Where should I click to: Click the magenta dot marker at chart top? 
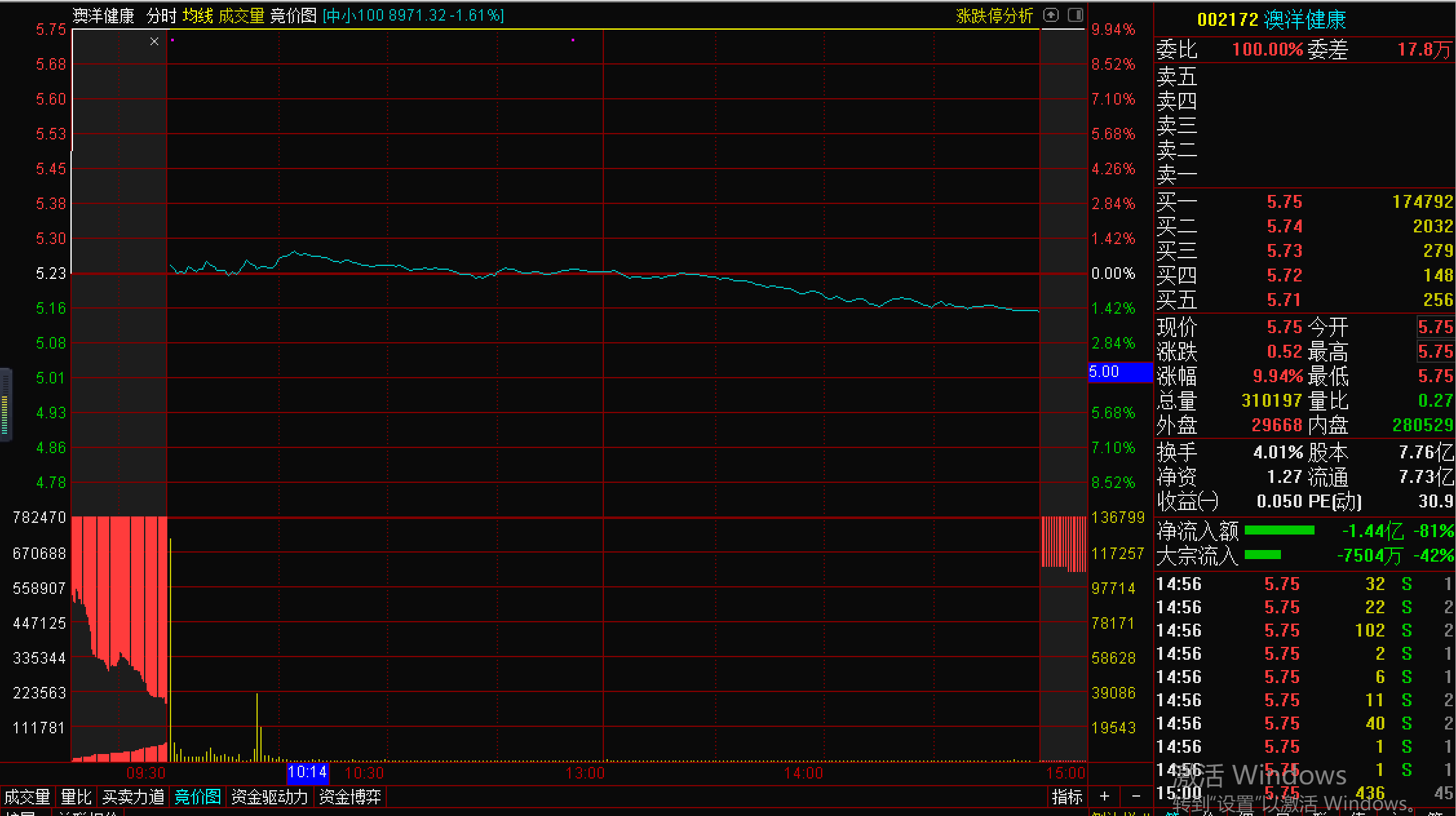point(573,40)
